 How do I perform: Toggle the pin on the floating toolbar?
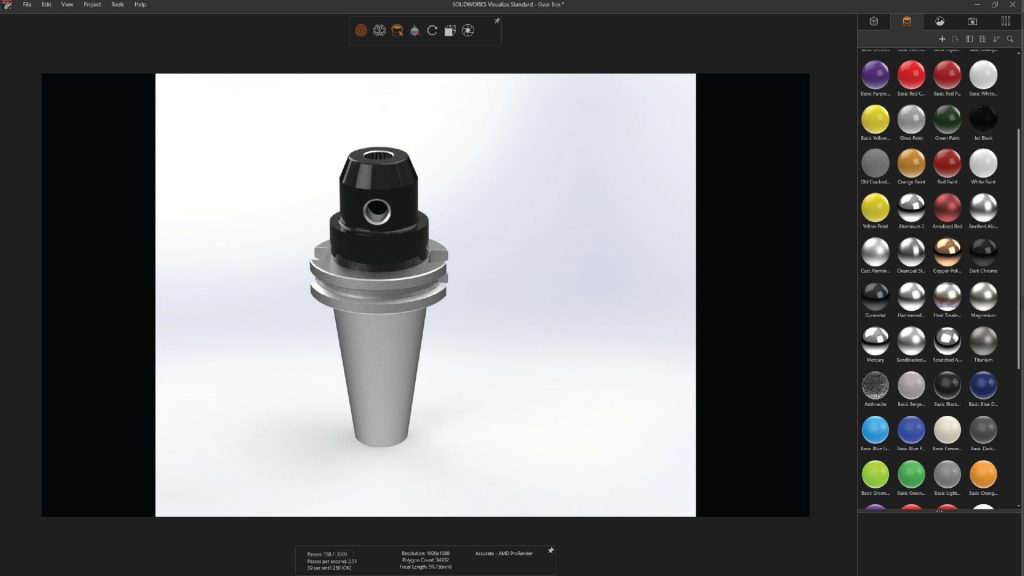(x=496, y=20)
